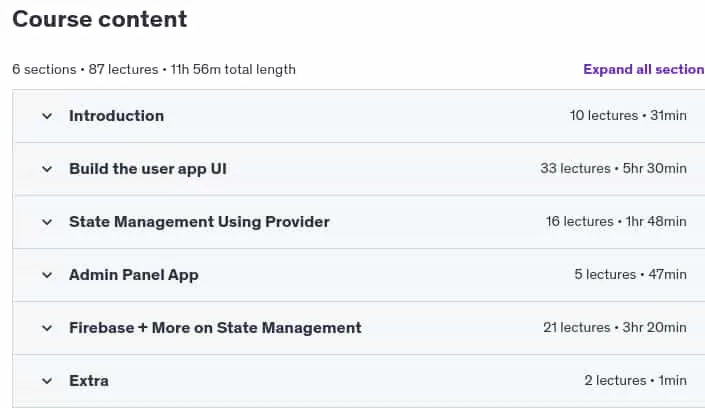The width and height of the screenshot is (705, 408).
Task: Expand the Introduction section chevron
Action: pyautogui.click(x=47, y=116)
